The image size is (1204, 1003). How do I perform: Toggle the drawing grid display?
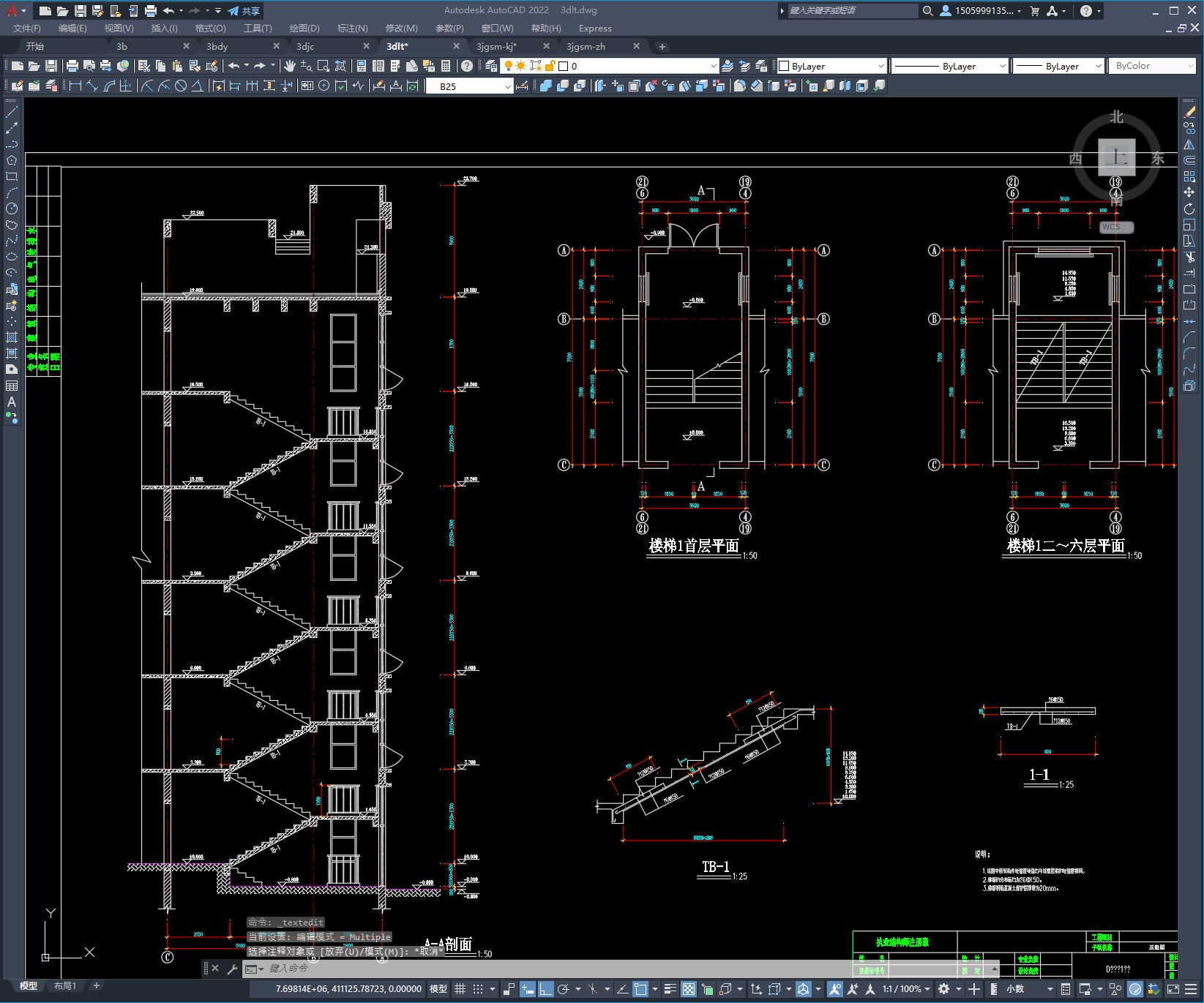(x=460, y=989)
